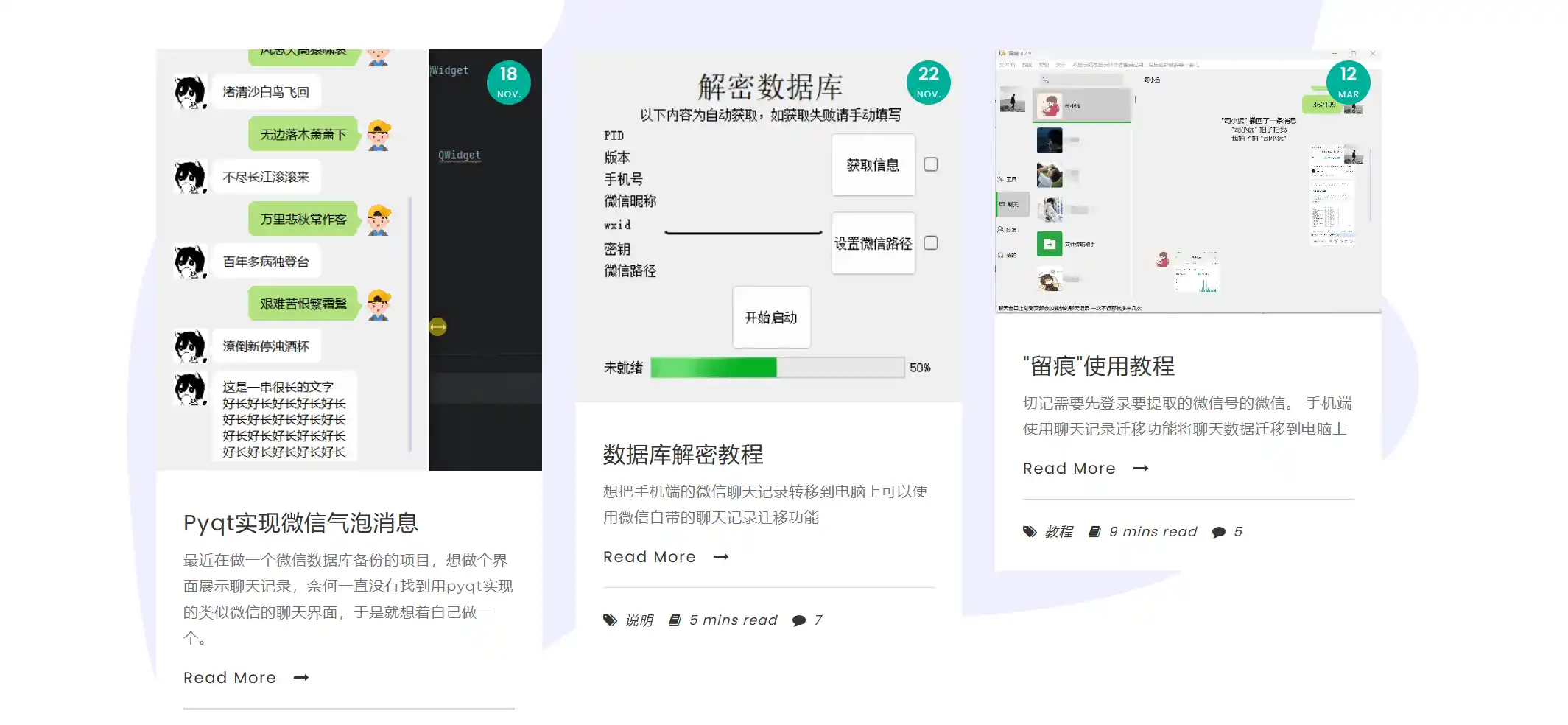Screen dimensions: 1568x725
Task: Click the 微信路径 field label
Action: tap(630, 271)
